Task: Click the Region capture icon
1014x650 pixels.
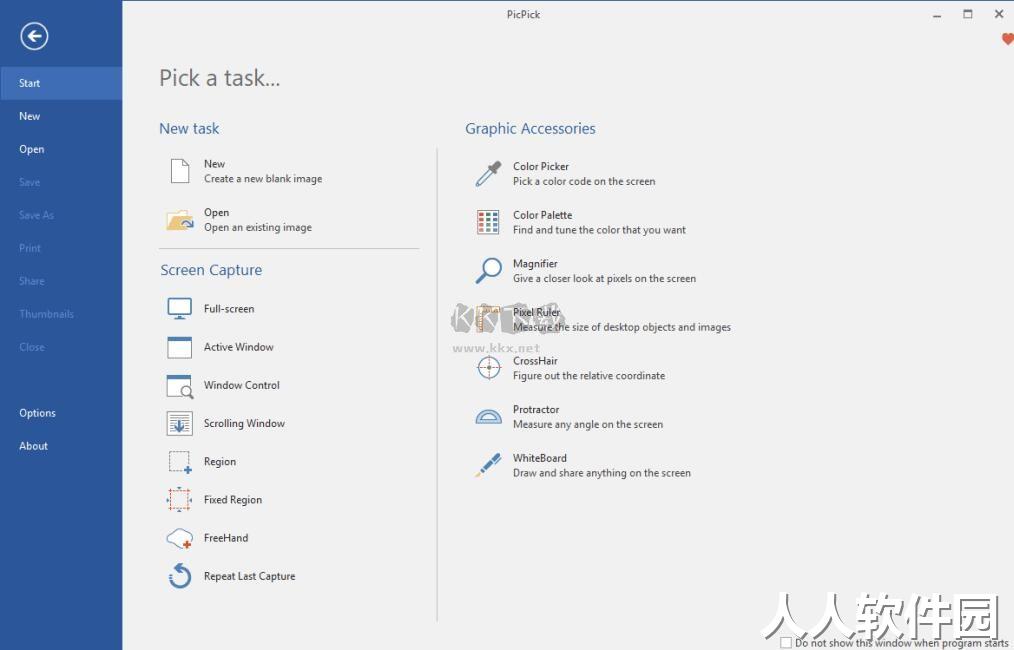Action: click(180, 462)
